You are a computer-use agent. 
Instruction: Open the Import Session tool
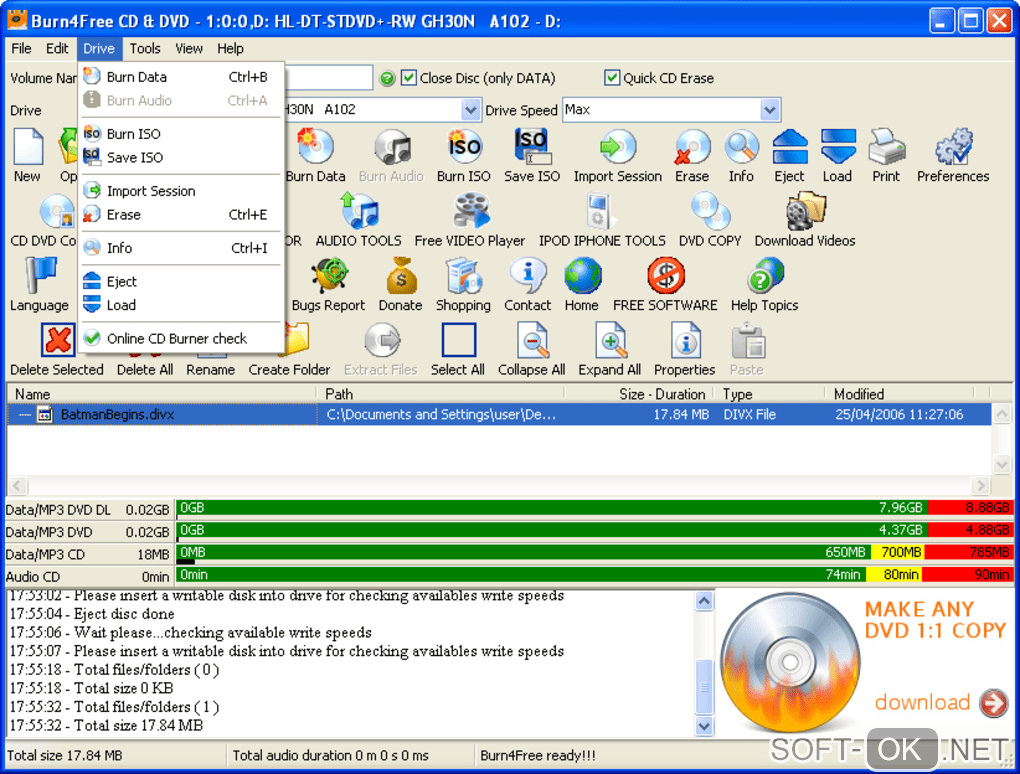[x=617, y=149]
